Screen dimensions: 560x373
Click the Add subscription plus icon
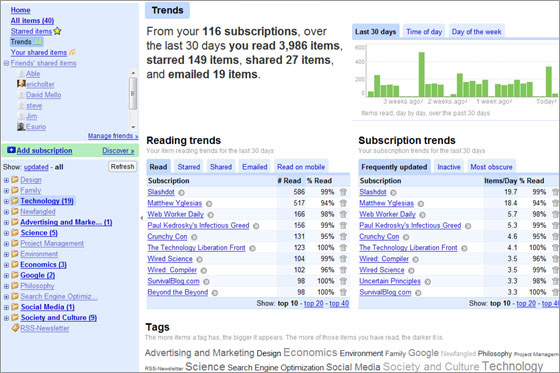tap(11, 150)
